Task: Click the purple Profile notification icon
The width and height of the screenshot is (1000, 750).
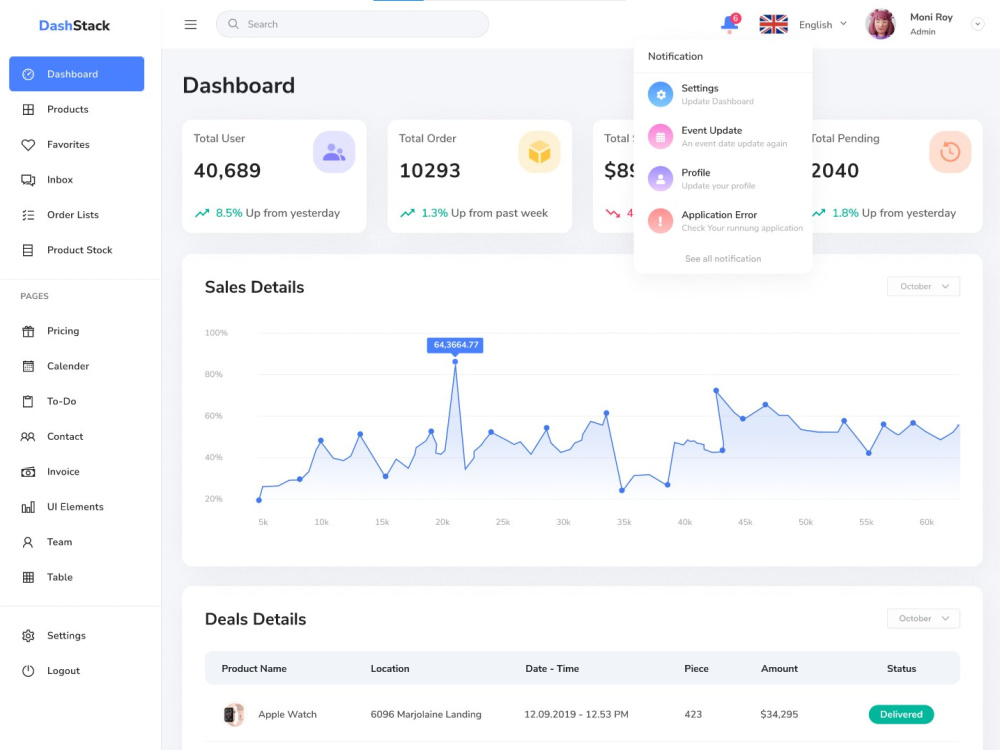Action: pyautogui.click(x=661, y=179)
